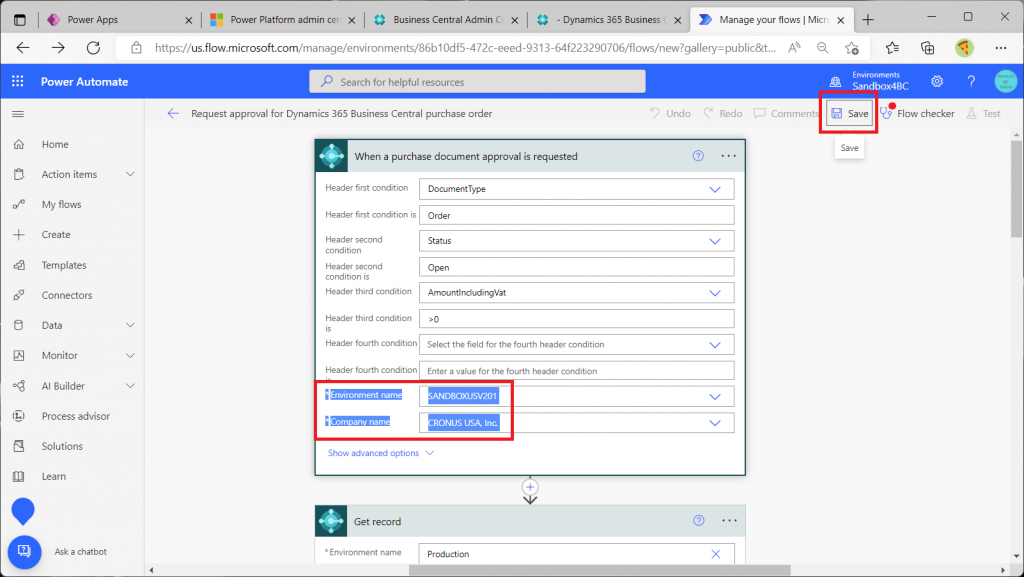The height and width of the screenshot is (577, 1024).
Task: Open the user account avatar
Action: (1006, 82)
